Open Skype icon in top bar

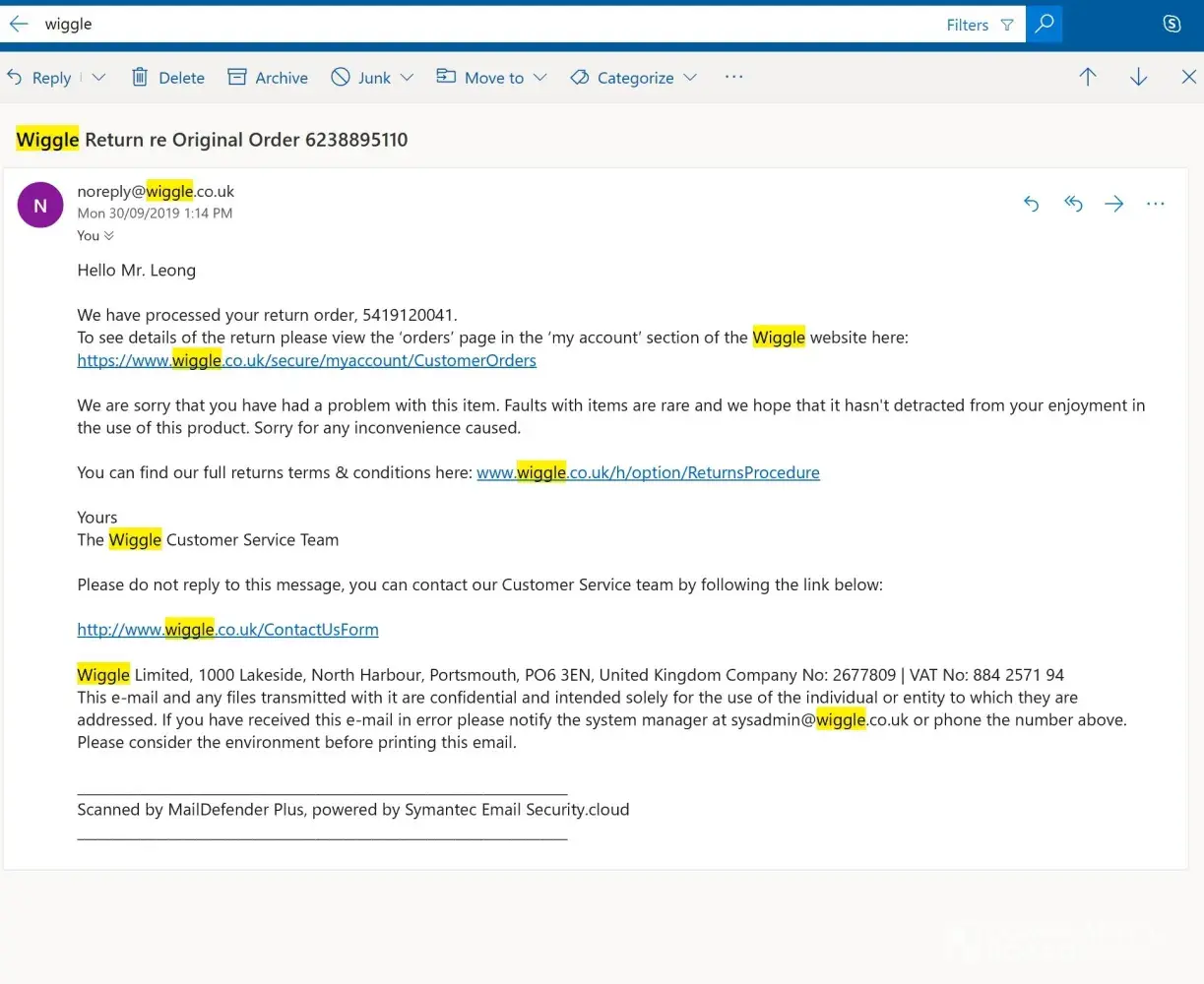click(1172, 25)
